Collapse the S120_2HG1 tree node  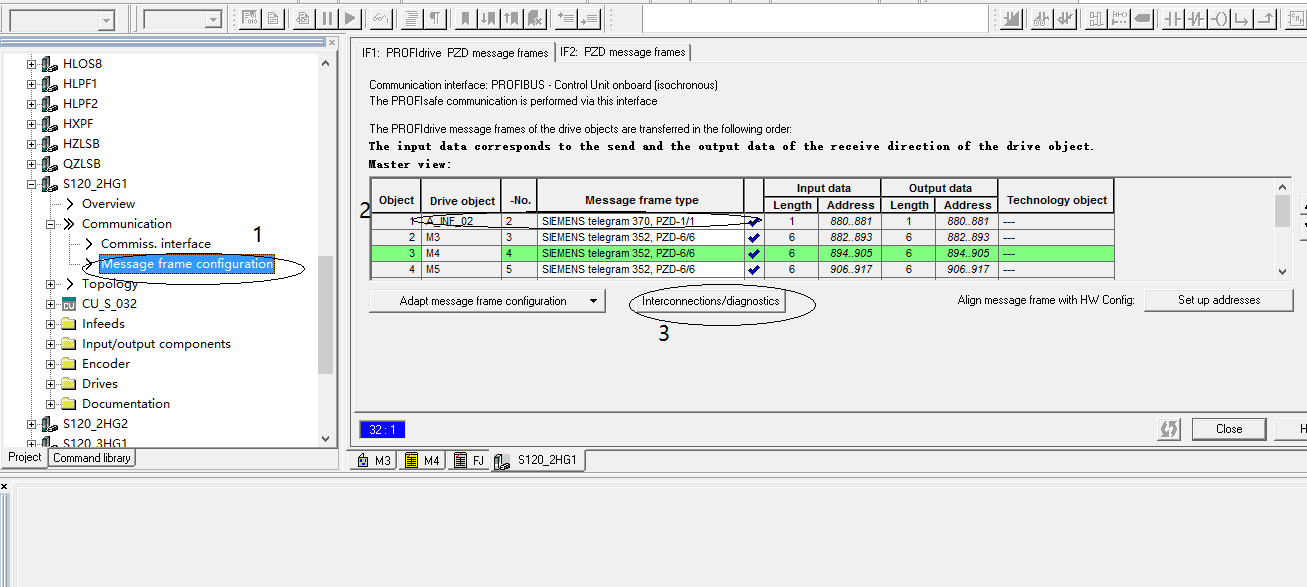[31, 184]
